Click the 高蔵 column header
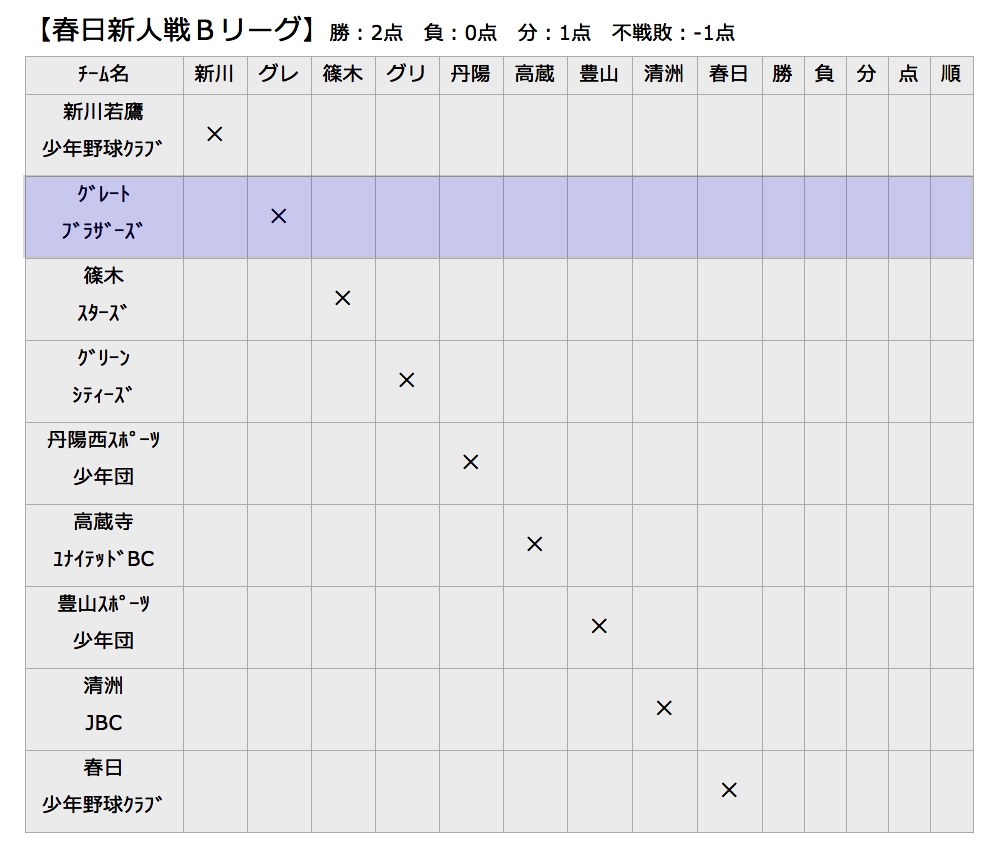The width and height of the screenshot is (1000, 862). [x=535, y=75]
